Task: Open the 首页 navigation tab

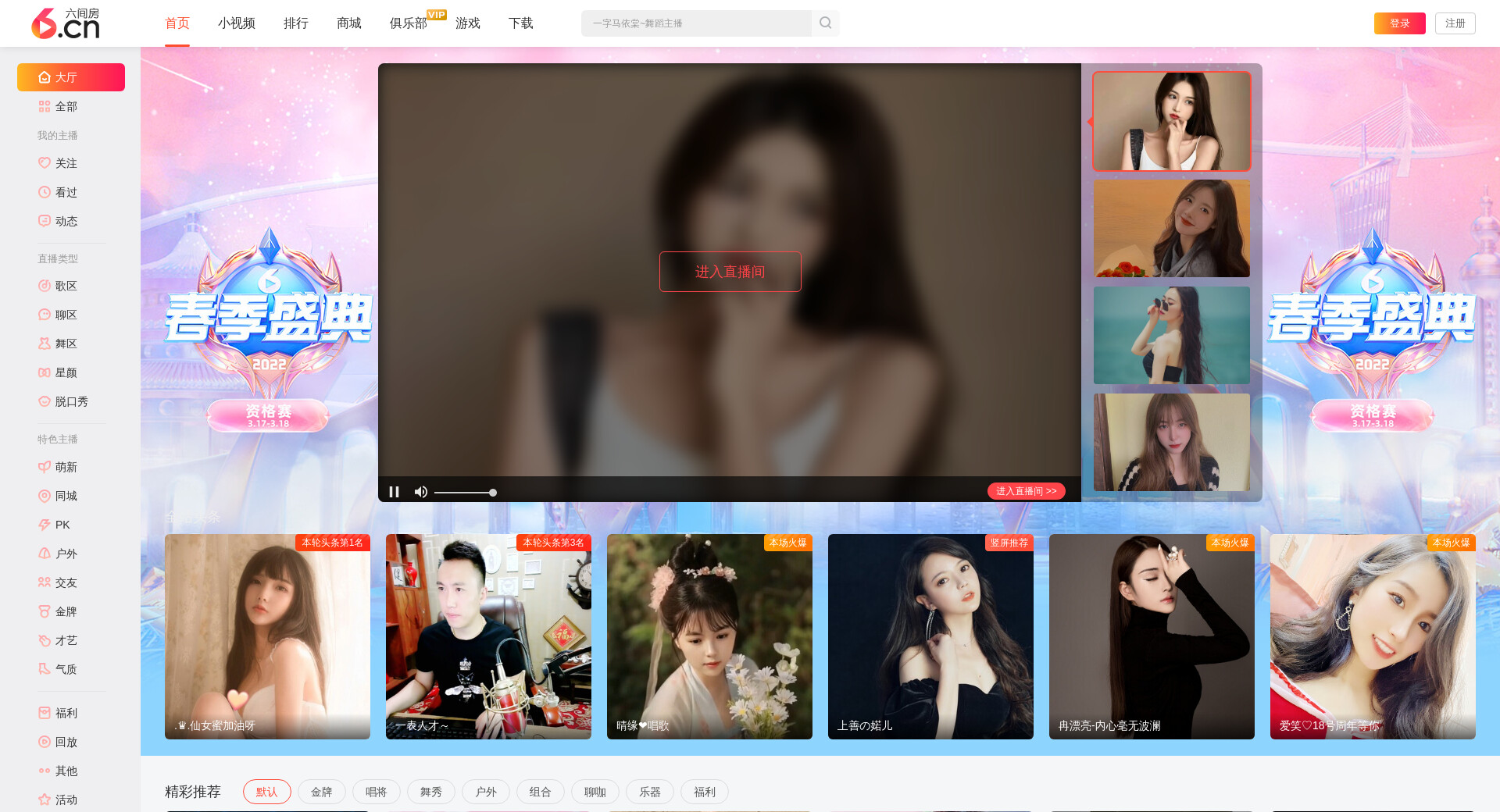Action: click(x=177, y=23)
